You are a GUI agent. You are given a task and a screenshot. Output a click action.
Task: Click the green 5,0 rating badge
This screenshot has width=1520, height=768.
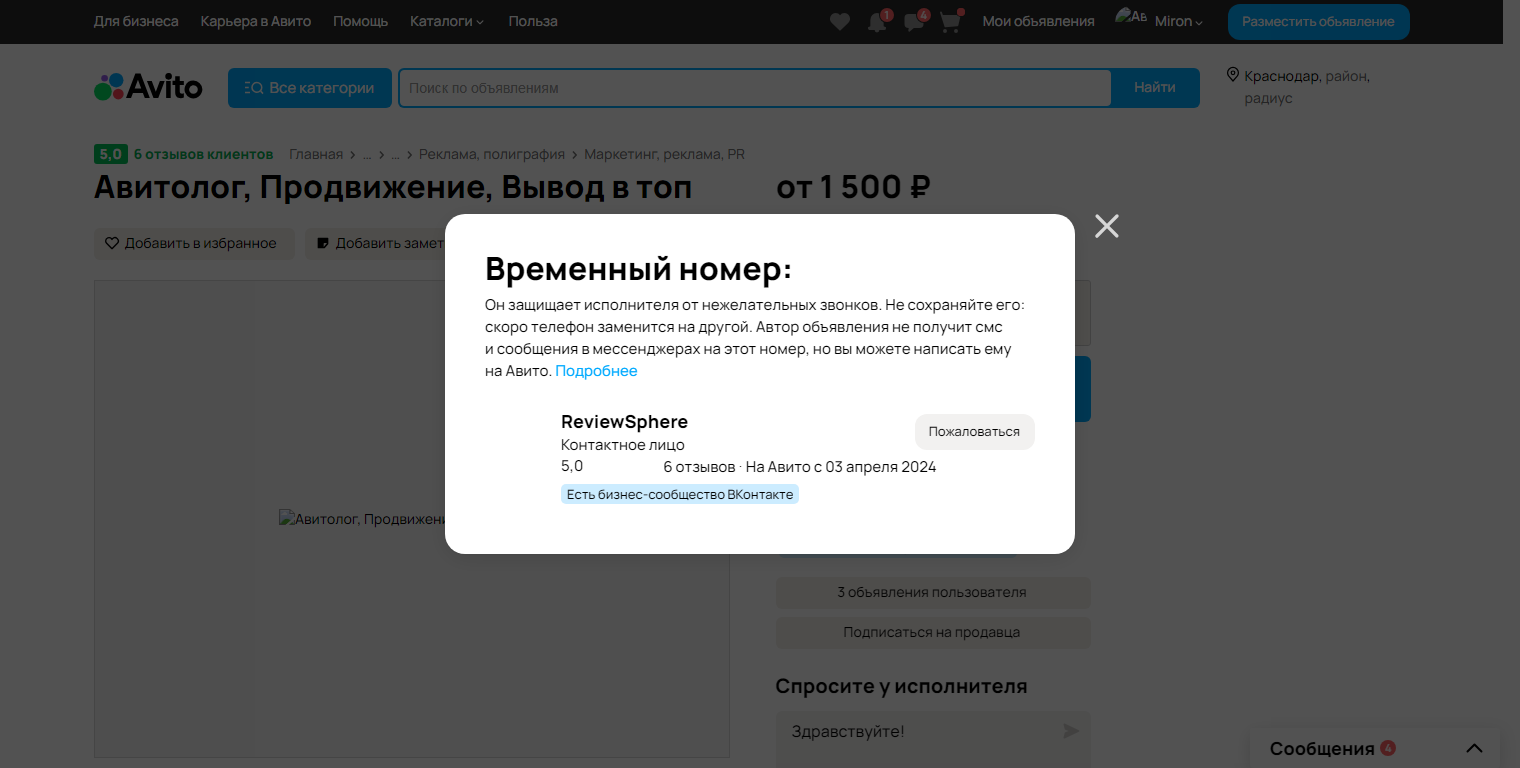click(111, 154)
